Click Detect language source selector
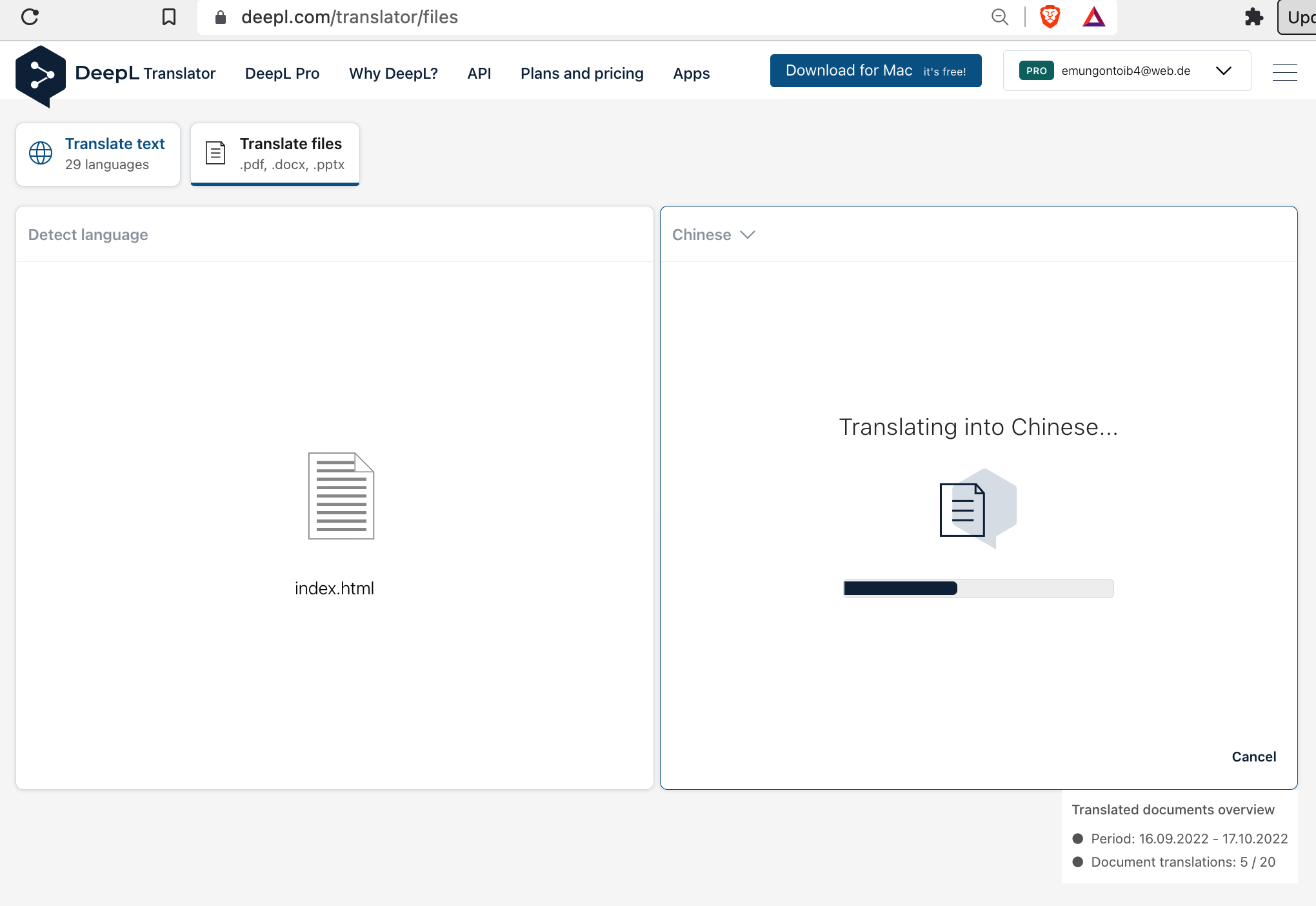The height and width of the screenshot is (906, 1316). [x=88, y=235]
